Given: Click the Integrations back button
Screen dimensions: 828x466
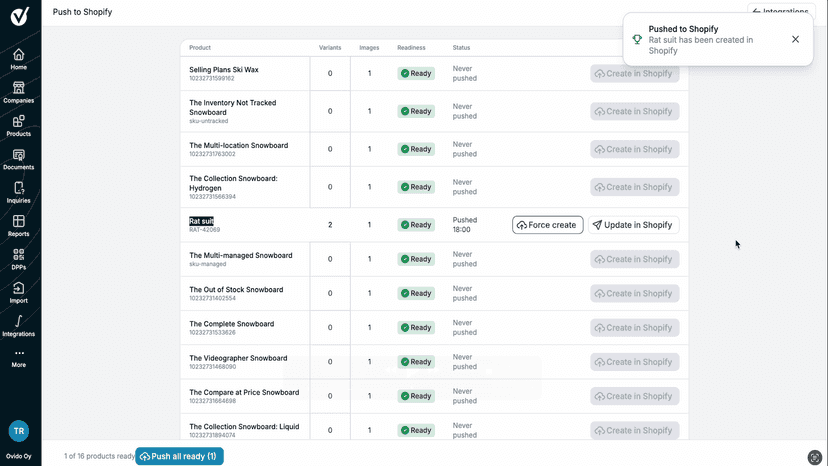Looking at the screenshot, I should click(x=781, y=11).
